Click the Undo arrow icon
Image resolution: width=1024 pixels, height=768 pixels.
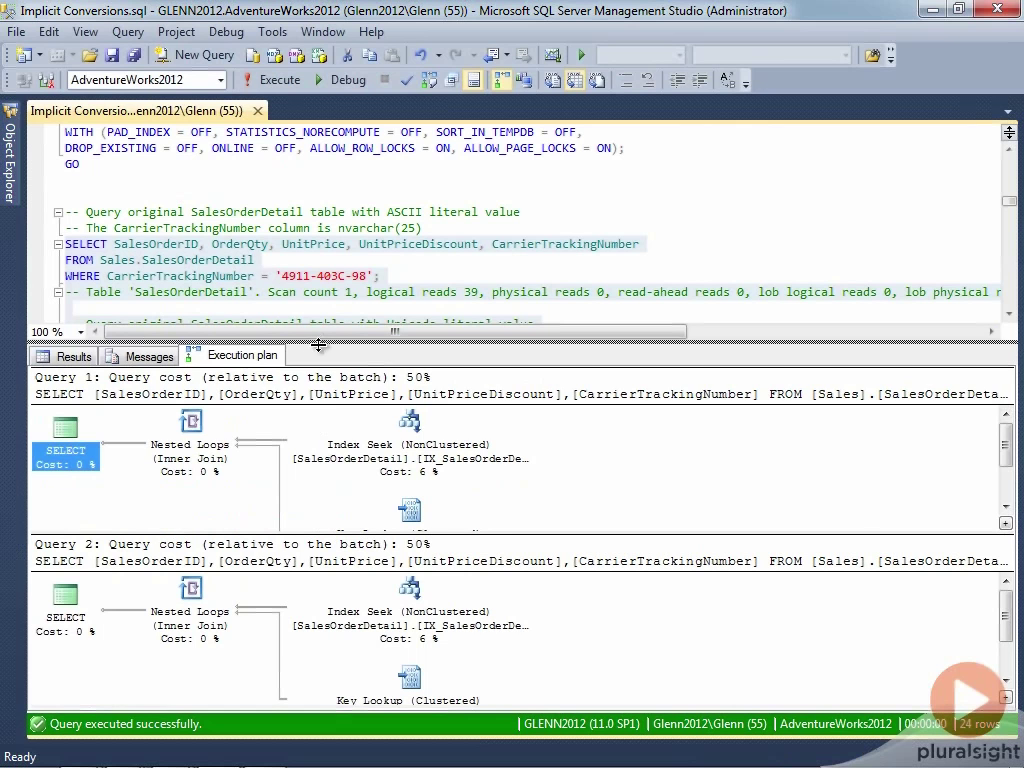click(x=421, y=56)
